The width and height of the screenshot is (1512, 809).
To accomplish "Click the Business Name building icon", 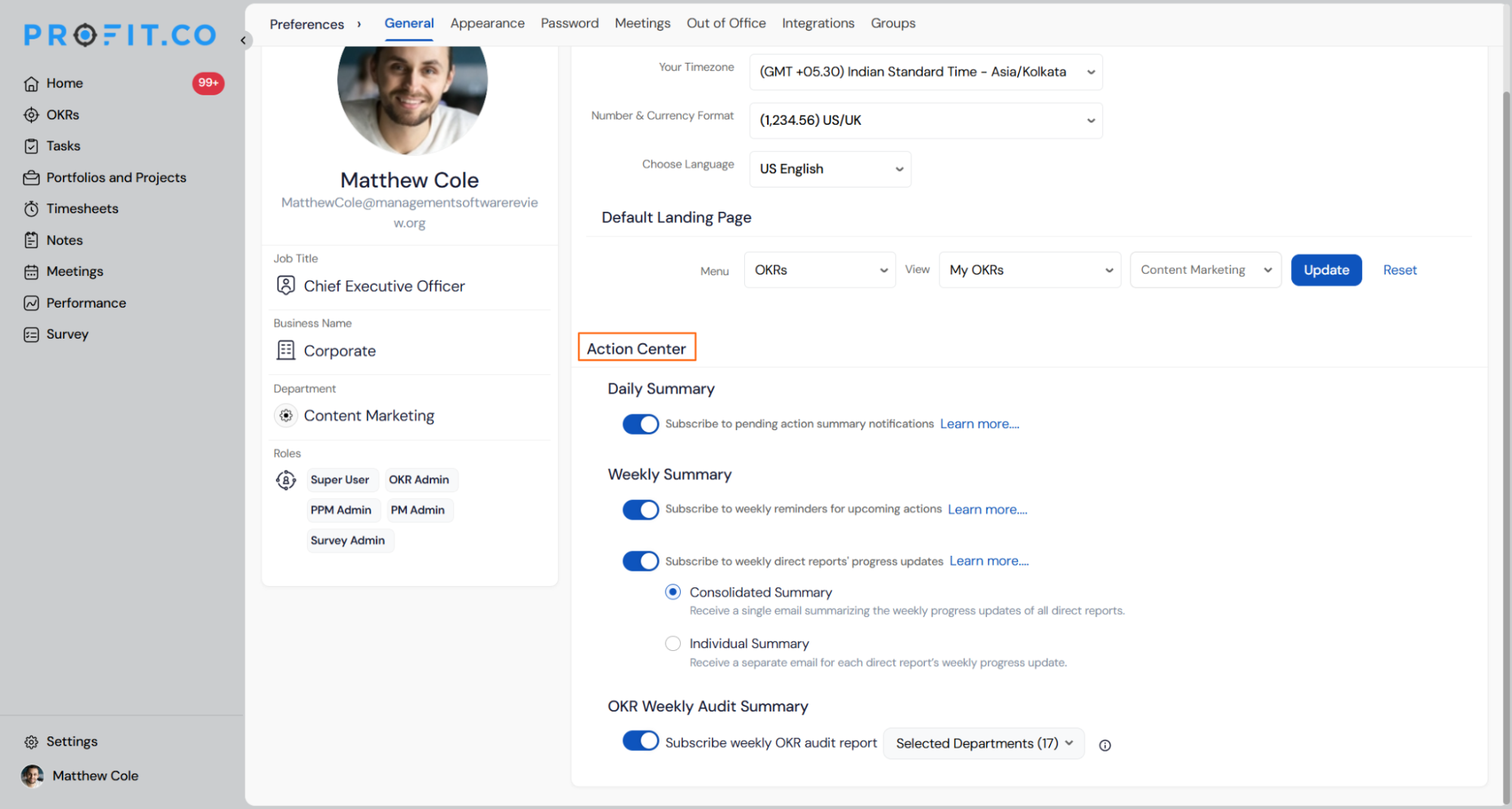I will tap(286, 350).
